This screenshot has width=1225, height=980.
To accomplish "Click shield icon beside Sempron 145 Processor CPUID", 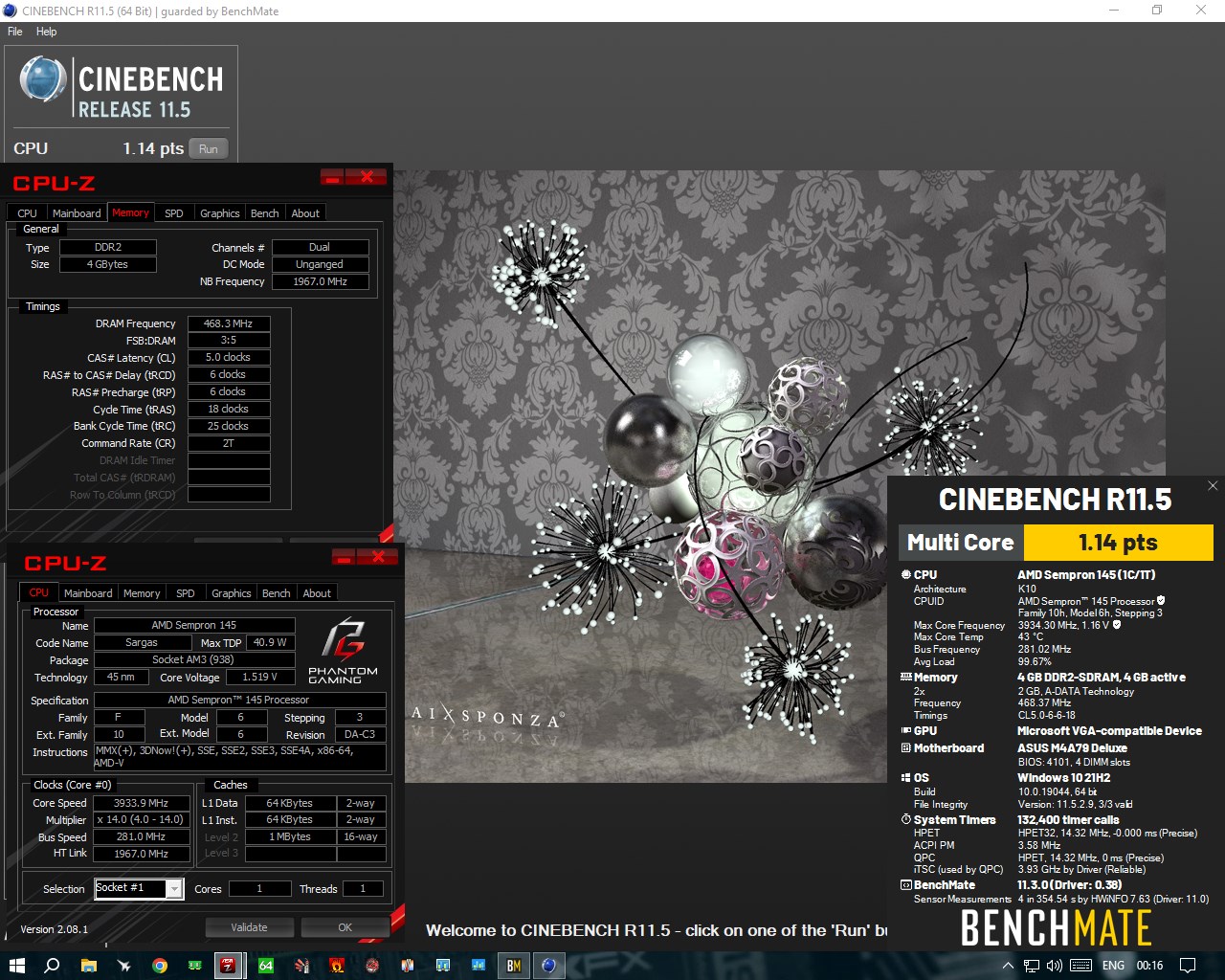I will (x=1161, y=601).
